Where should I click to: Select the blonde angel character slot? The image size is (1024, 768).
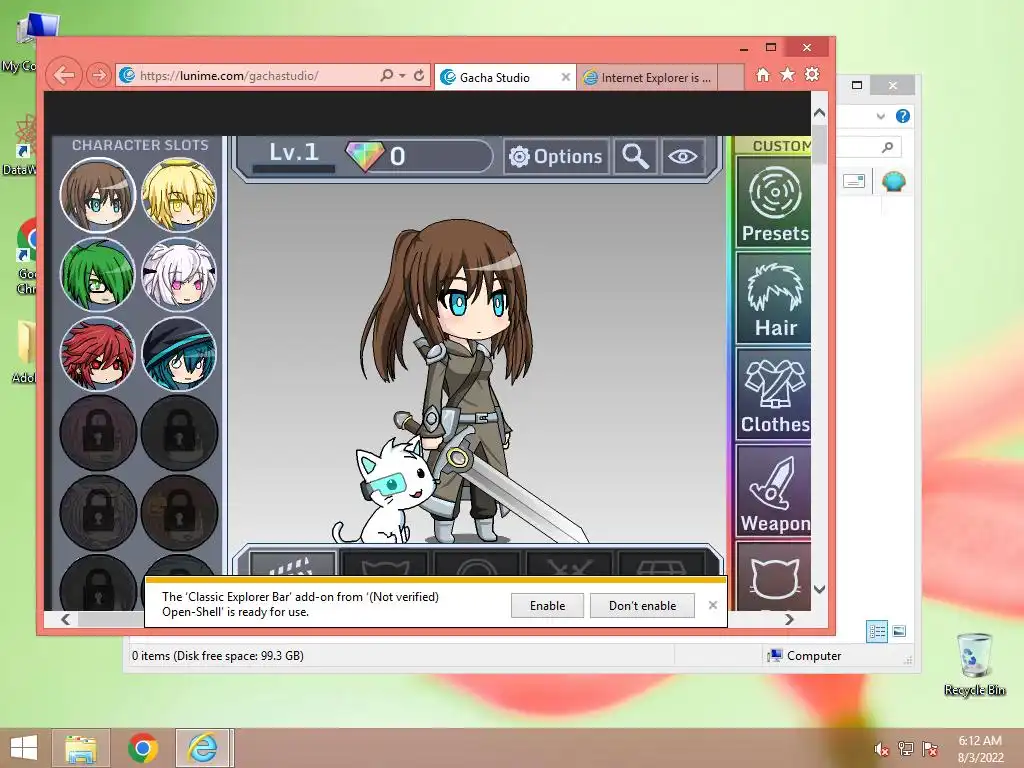pos(179,195)
